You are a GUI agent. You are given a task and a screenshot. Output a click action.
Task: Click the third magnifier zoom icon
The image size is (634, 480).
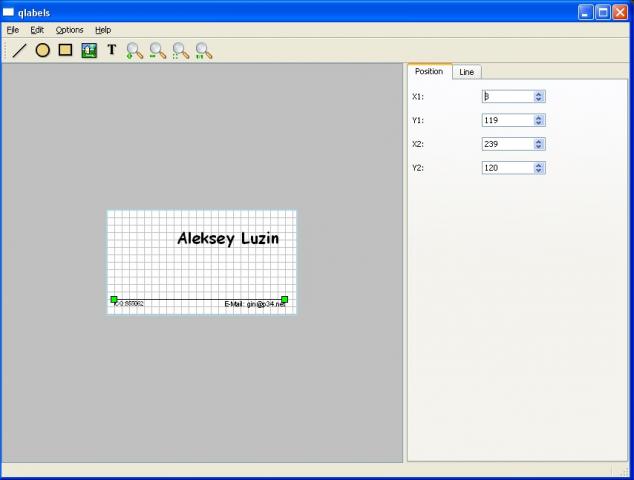pyautogui.click(x=181, y=50)
